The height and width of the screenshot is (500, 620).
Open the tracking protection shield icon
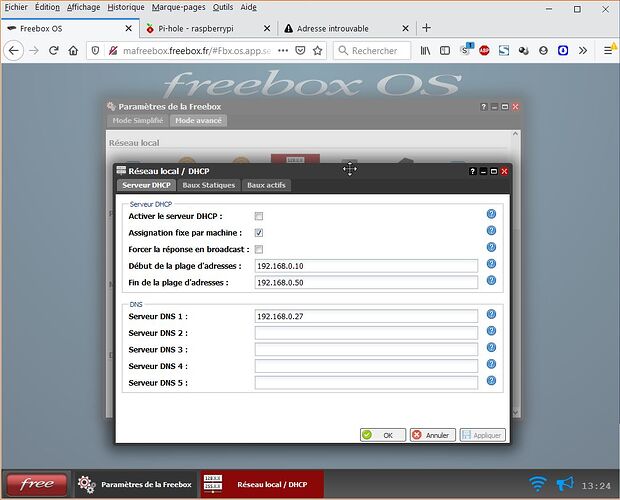coord(95,51)
